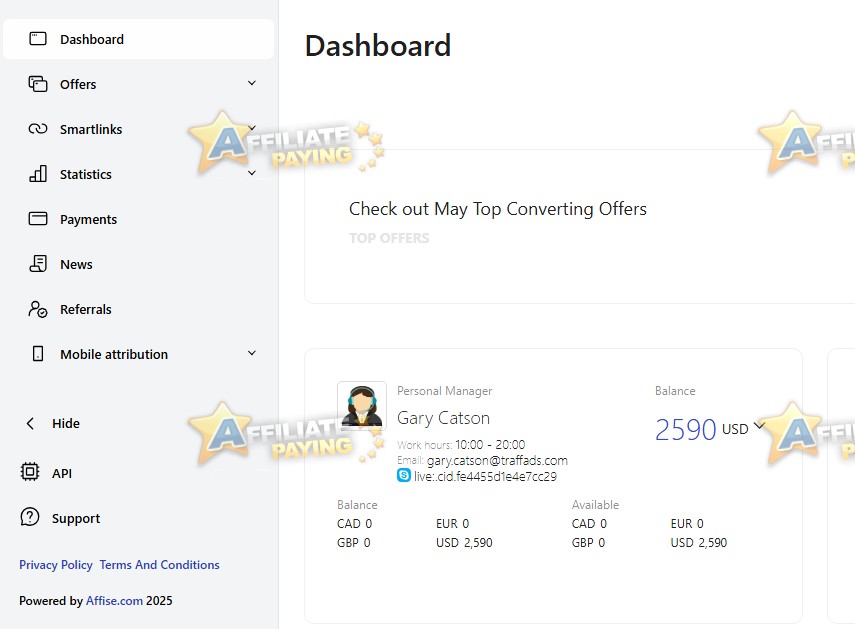Image resolution: width=855 pixels, height=629 pixels.
Task: Click the Mobile attribution phone icon
Action: click(38, 354)
